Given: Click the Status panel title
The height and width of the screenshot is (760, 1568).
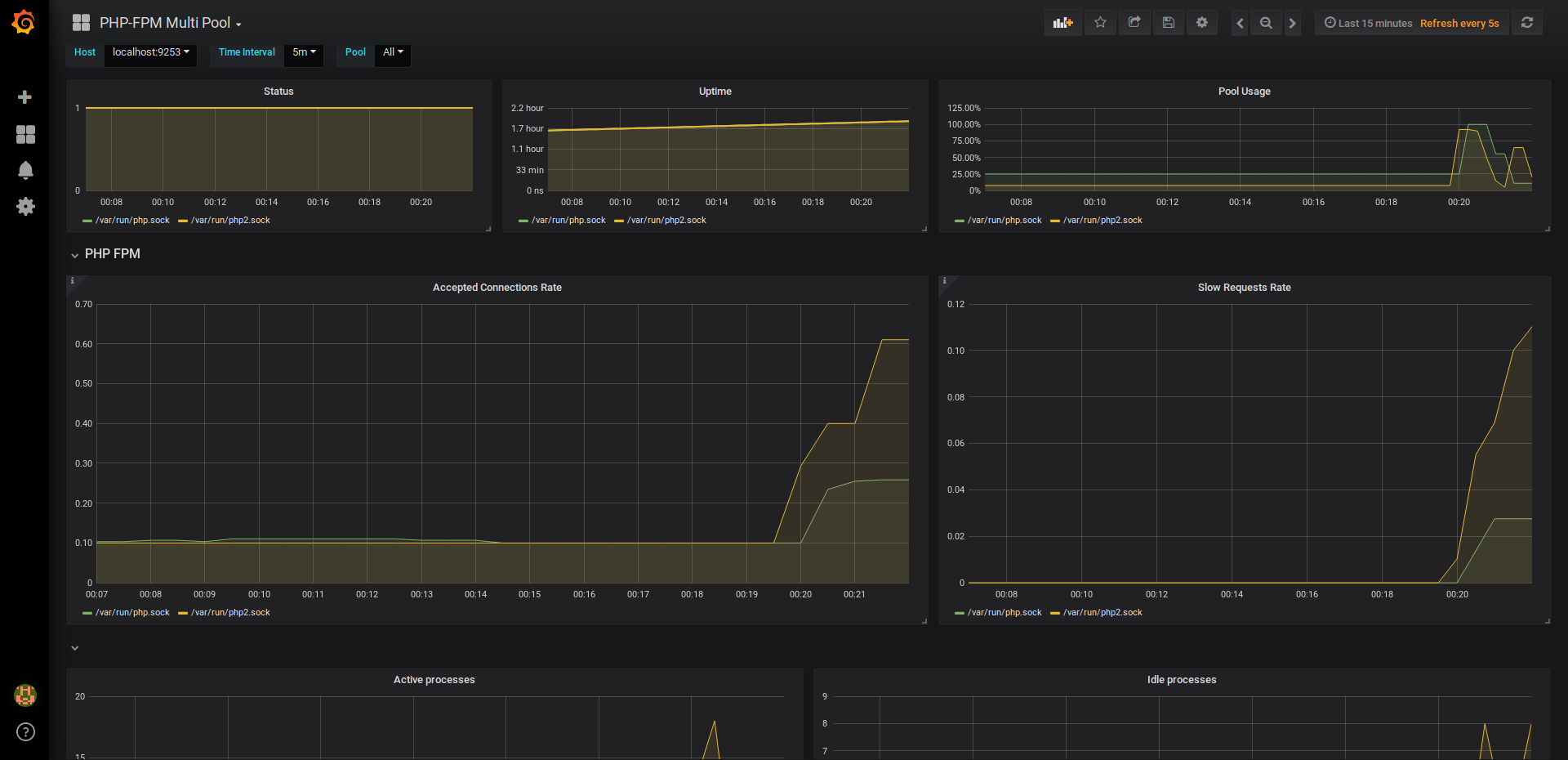Looking at the screenshot, I should coord(278,92).
